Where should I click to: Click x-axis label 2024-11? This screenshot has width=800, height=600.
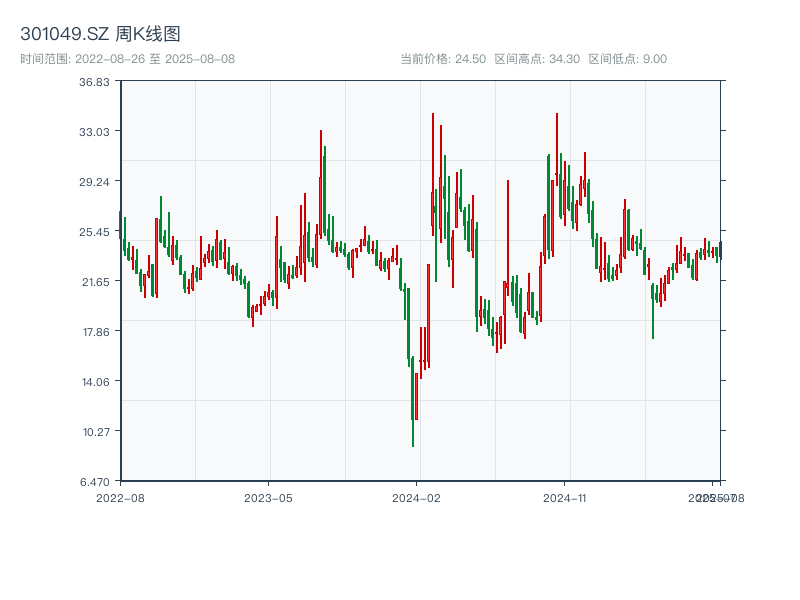click(x=564, y=498)
